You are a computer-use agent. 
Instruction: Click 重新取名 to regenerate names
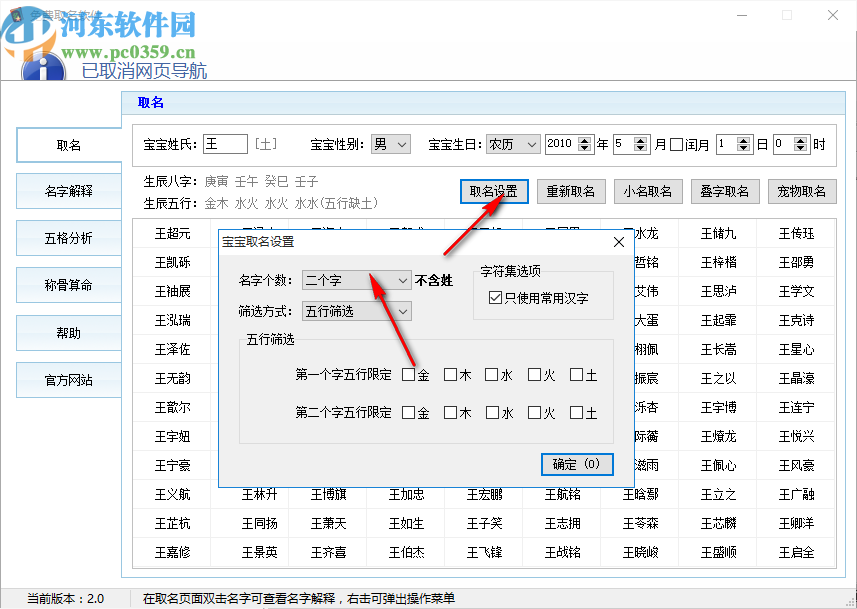coord(571,191)
